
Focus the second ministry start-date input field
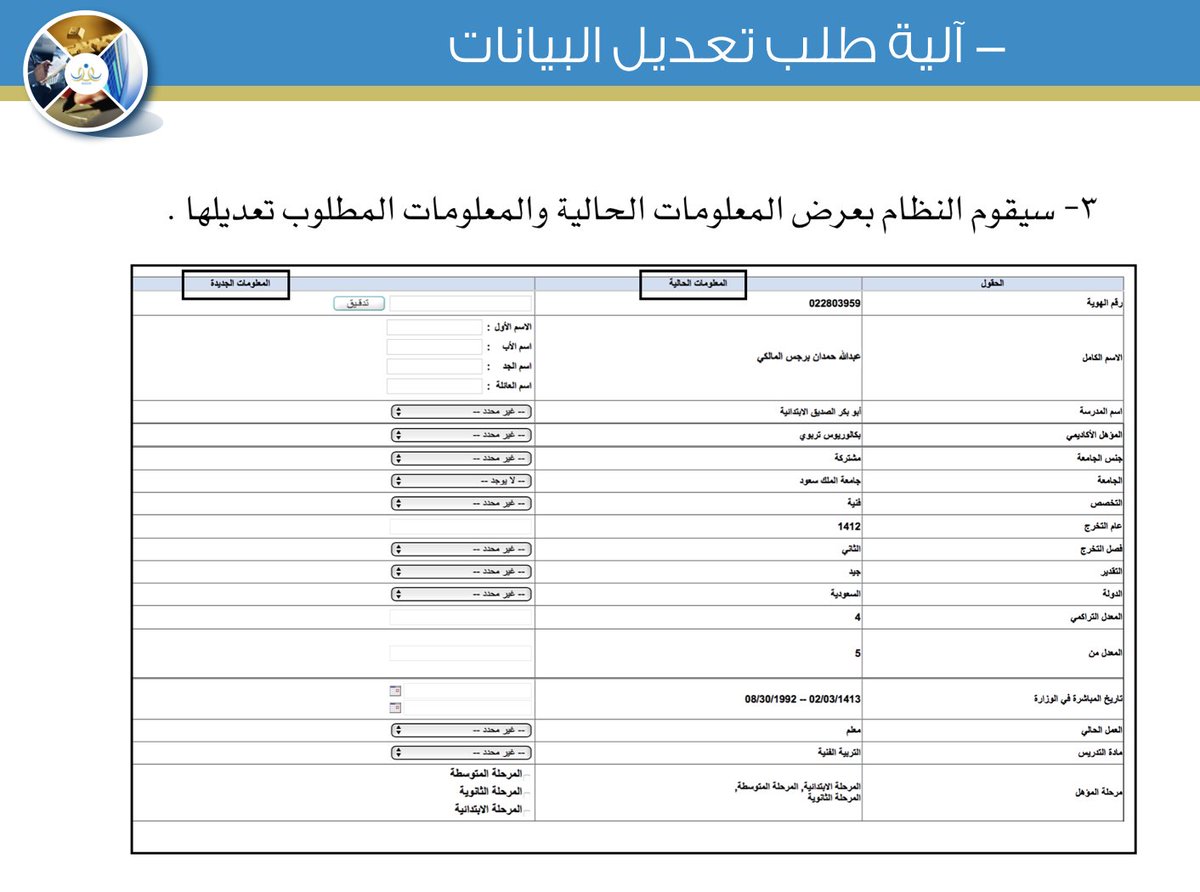click(467, 707)
